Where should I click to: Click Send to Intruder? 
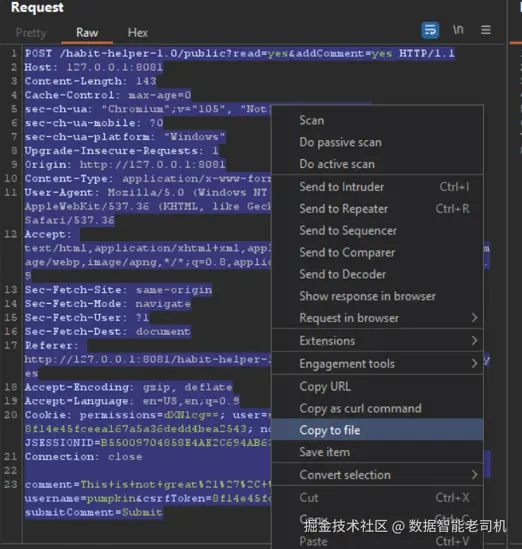377,187
